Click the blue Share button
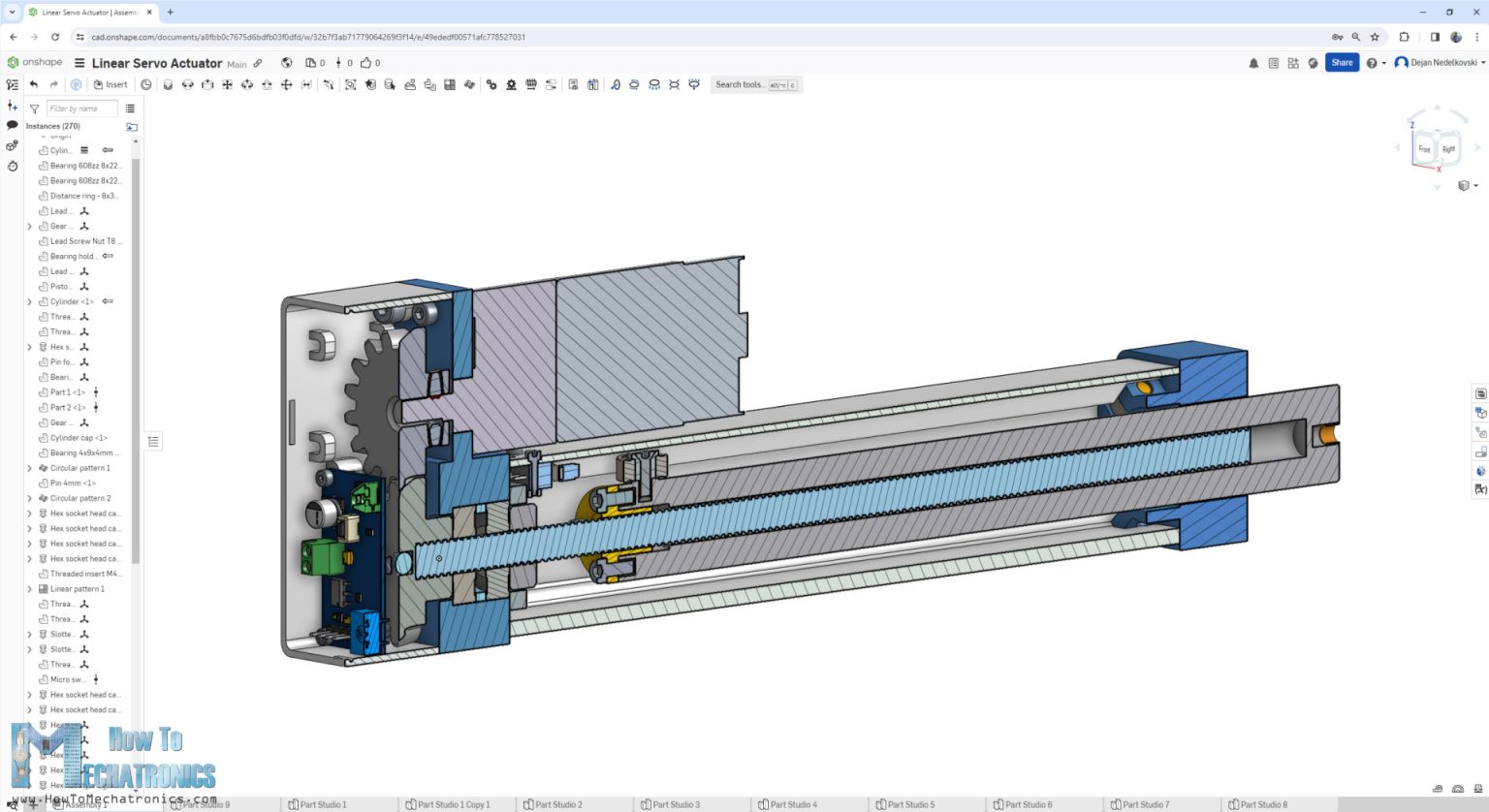Image resolution: width=1489 pixels, height=812 pixels. click(x=1342, y=62)
